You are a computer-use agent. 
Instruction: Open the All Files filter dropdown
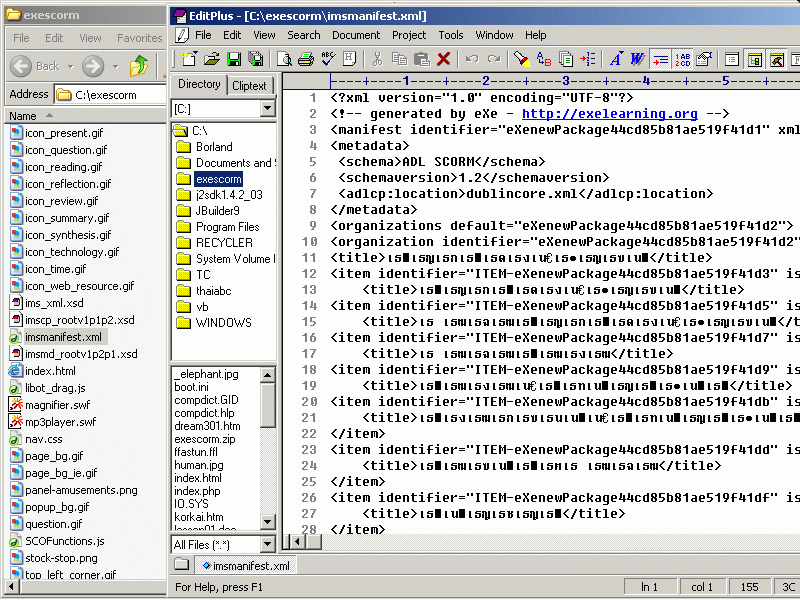(x=267, y=545)
